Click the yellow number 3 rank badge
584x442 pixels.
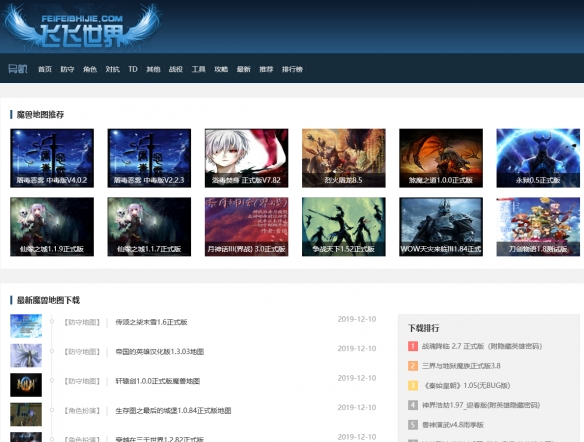pyautogui.click(x=413, y=385)
